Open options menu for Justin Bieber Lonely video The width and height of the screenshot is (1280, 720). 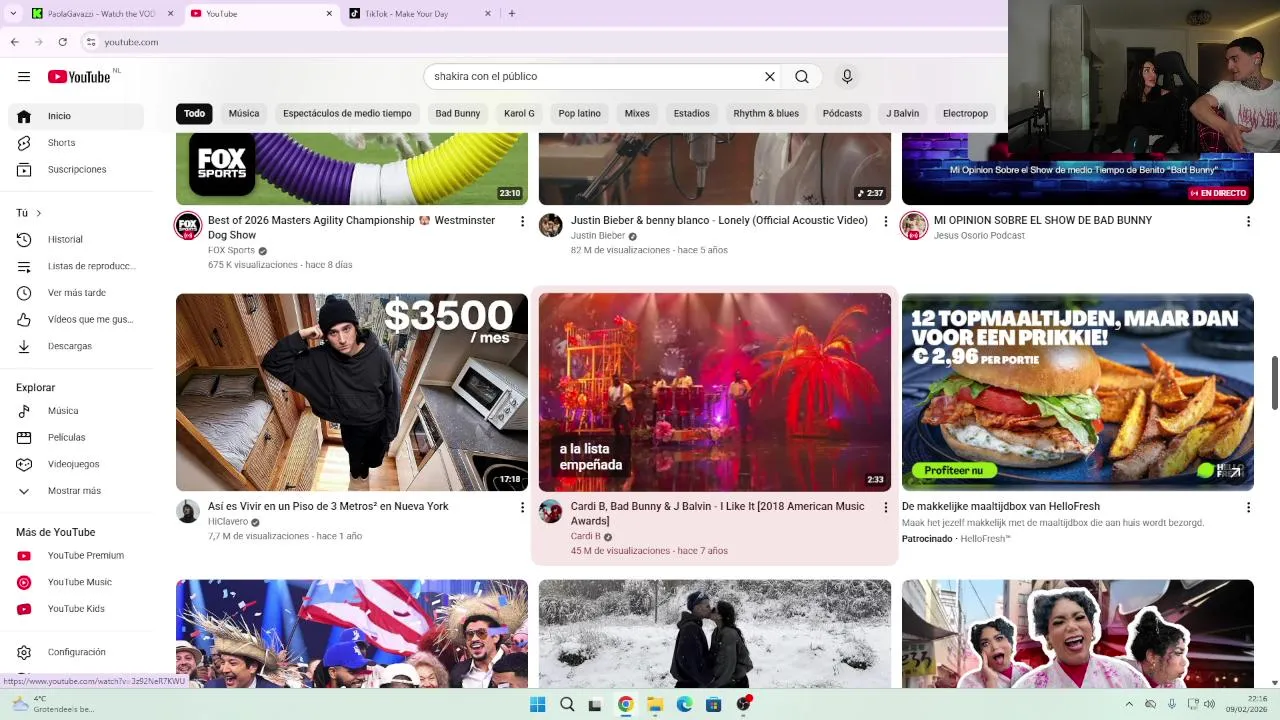885,221
